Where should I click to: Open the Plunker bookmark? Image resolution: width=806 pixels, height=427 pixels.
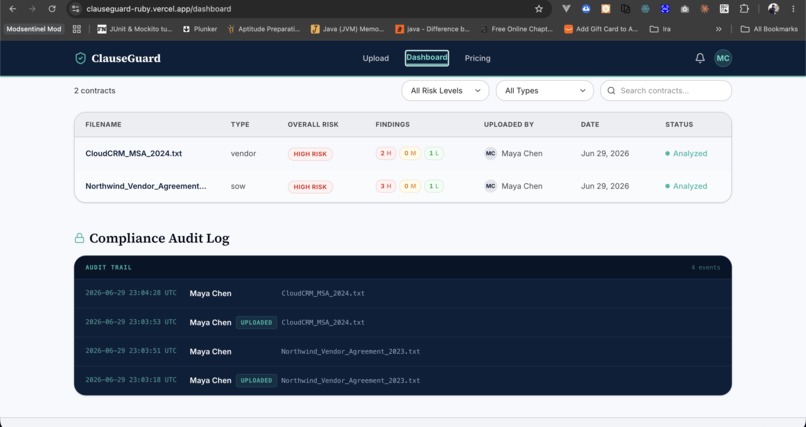[200, 29]
